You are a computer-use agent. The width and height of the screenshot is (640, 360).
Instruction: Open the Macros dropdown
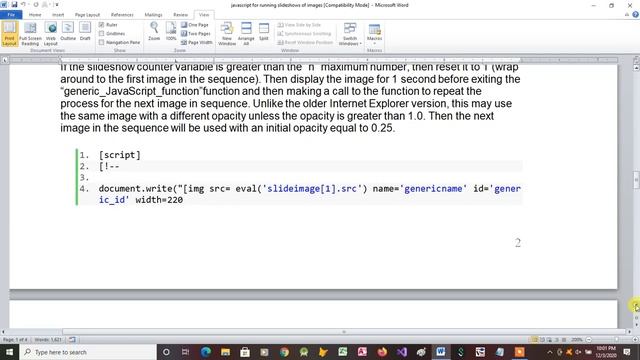[x=374, y=33]
